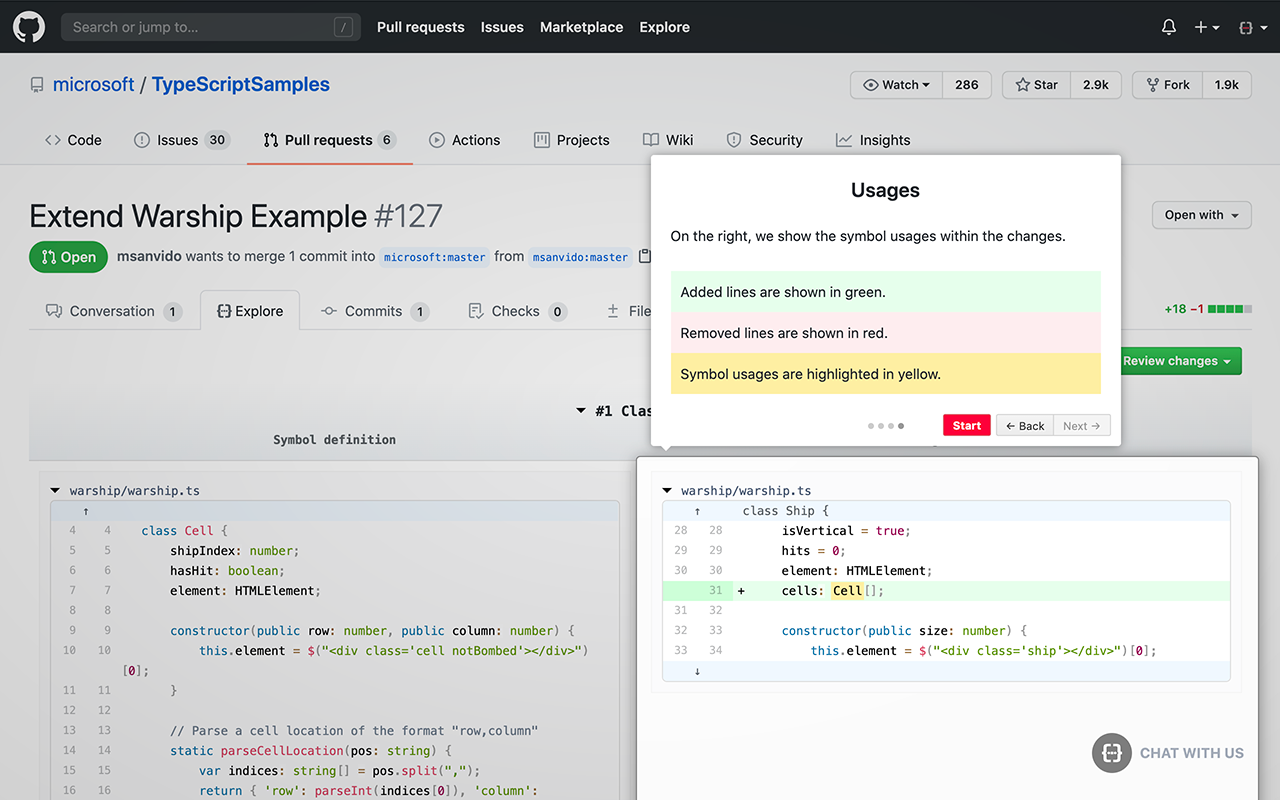Click the msanvido:master head branch
The height and width of the screenshot is (800, 1280).
[x=580, y=257]
